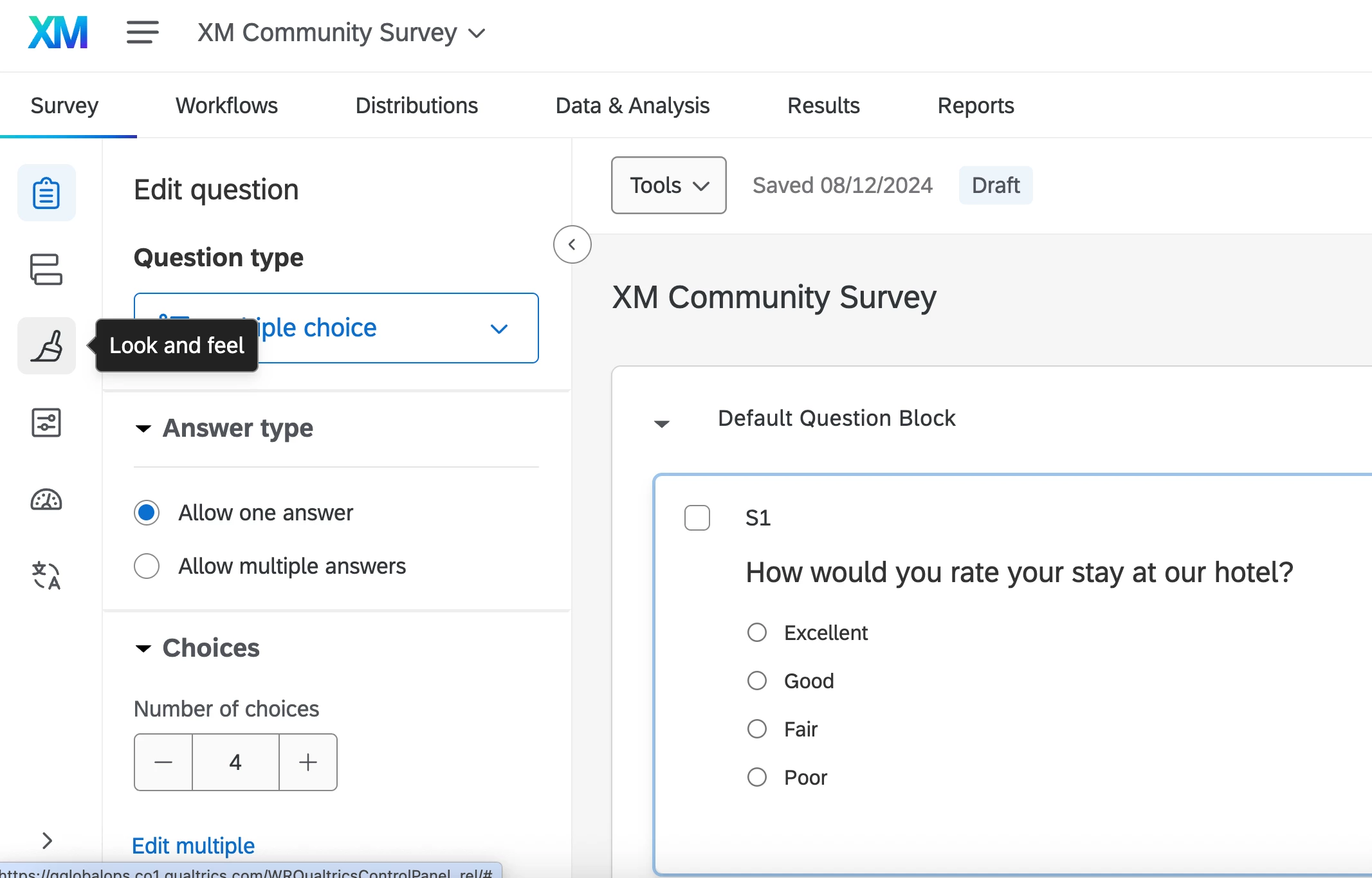Screen dimensions: 1372x878
Task: Expand the left sidebar with bottom chevron
Action: point(46,840)
